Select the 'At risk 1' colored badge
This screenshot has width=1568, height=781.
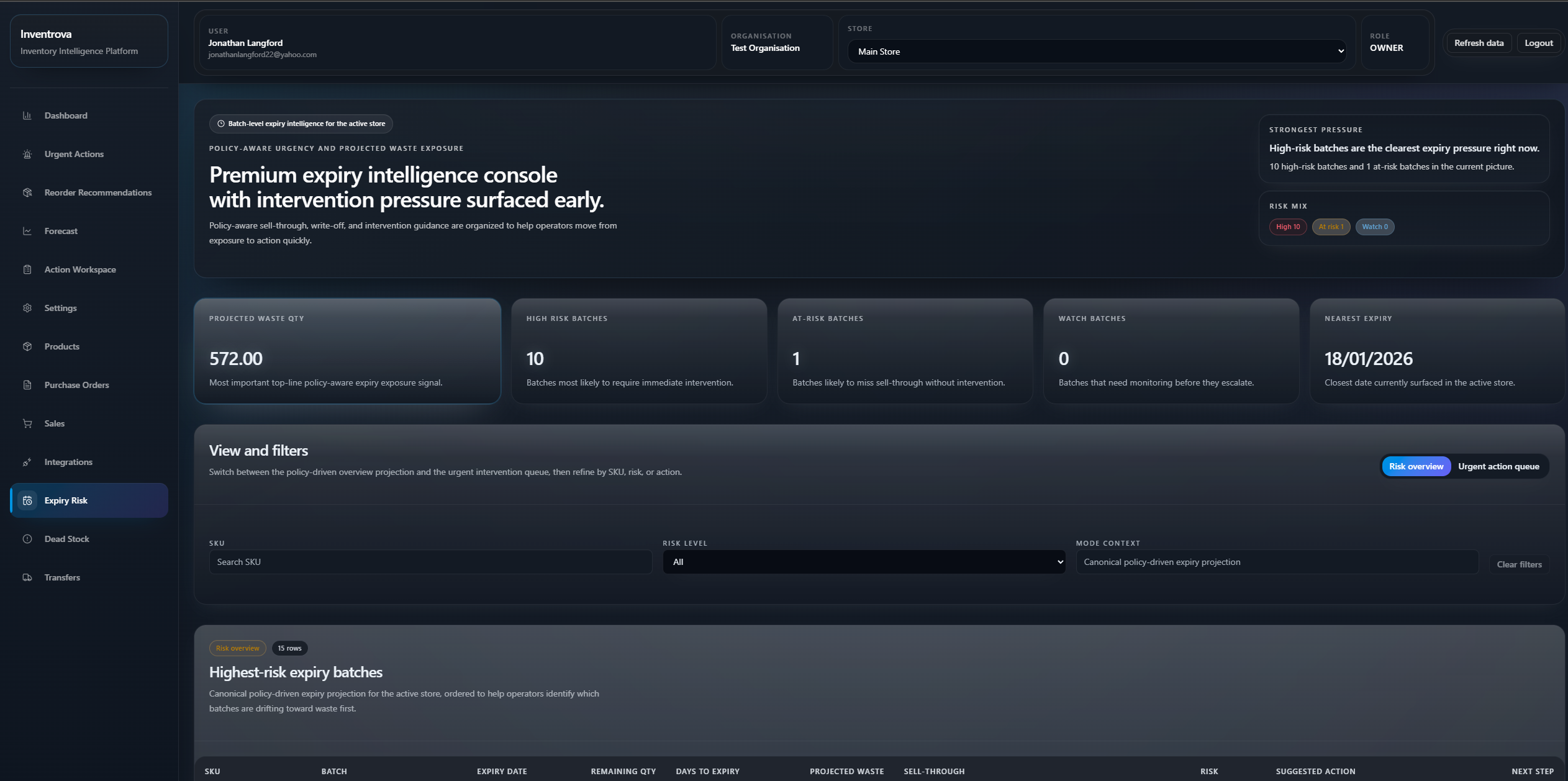1331,227
